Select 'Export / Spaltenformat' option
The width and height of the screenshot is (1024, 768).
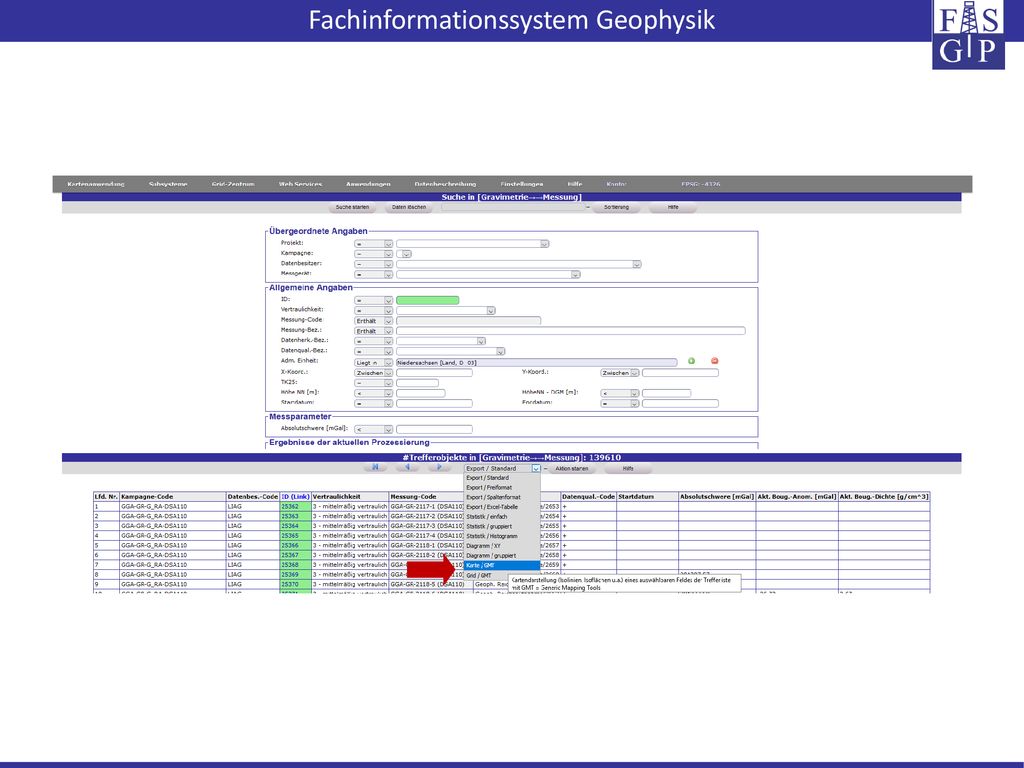[502, 497]
